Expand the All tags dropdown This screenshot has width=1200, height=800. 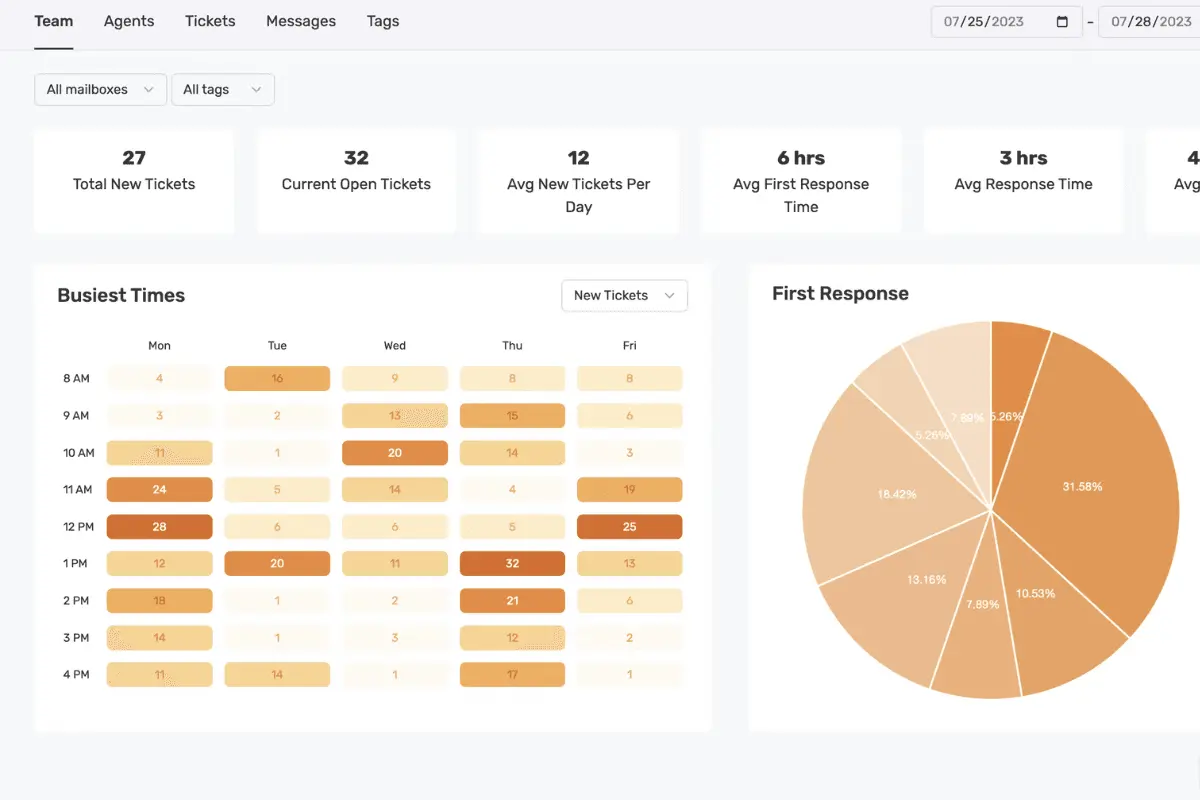click(x=223, y=89)
